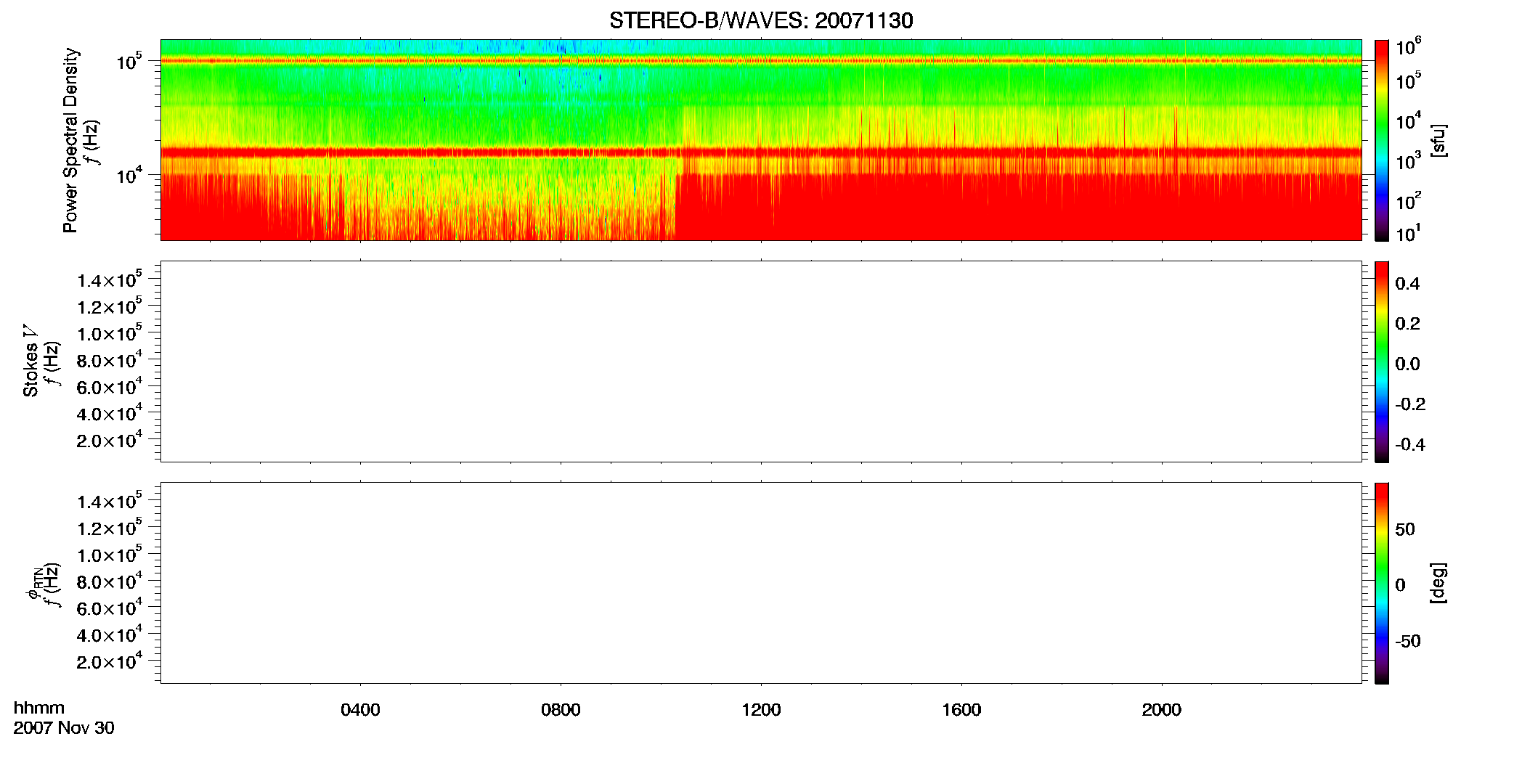Click the phi RTN degree color bar
The height and width of the screenshot is (784, 1522).
point(1382,583)
